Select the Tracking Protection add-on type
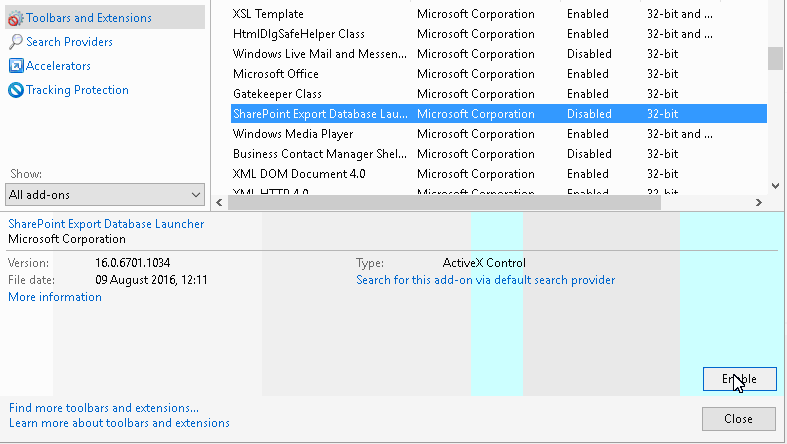This screenshot has height=444, width=787. (77, 90)
